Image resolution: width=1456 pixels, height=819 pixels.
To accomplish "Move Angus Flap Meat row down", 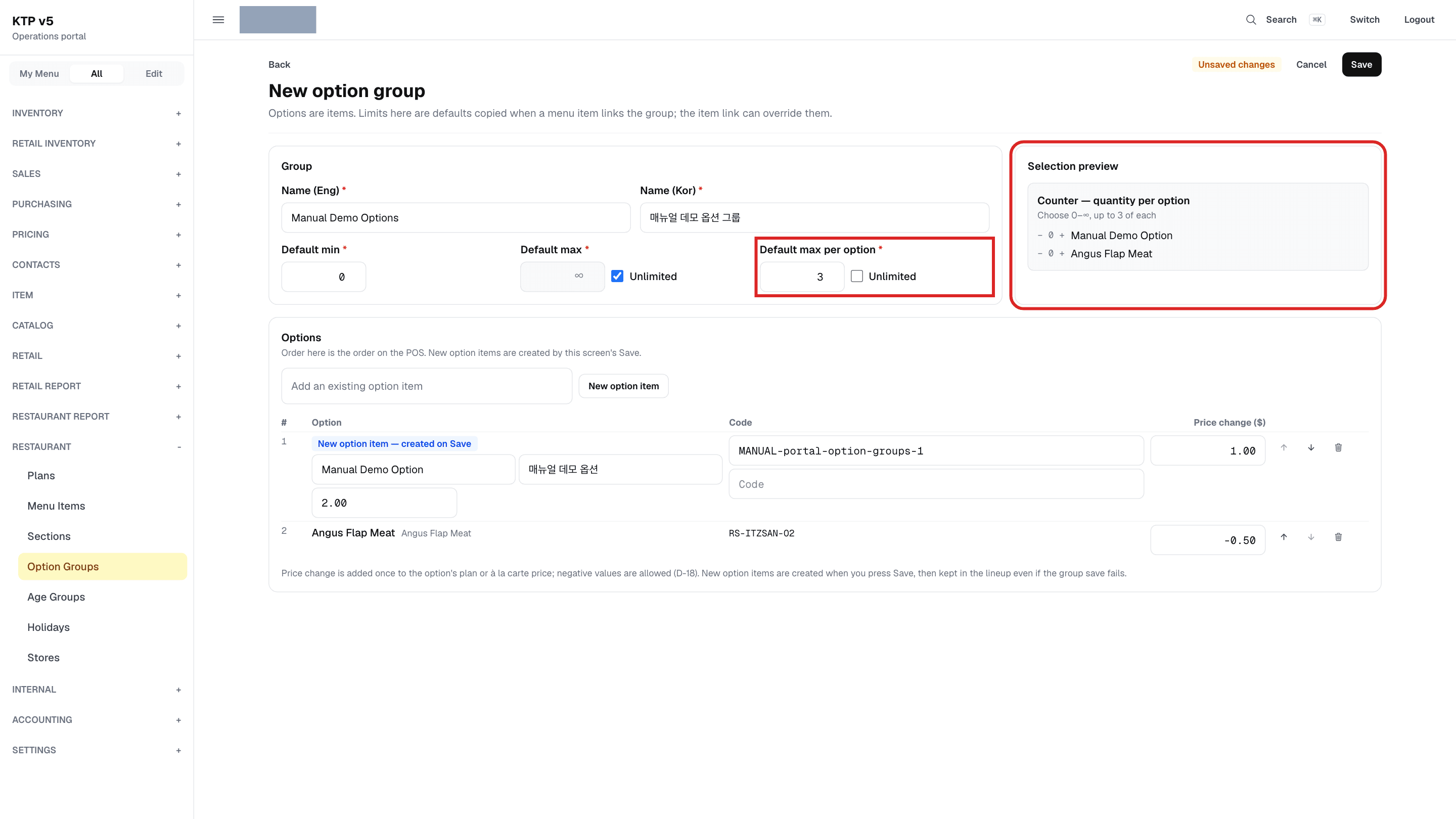I will pyautogui.click(x=1311, y=537).
